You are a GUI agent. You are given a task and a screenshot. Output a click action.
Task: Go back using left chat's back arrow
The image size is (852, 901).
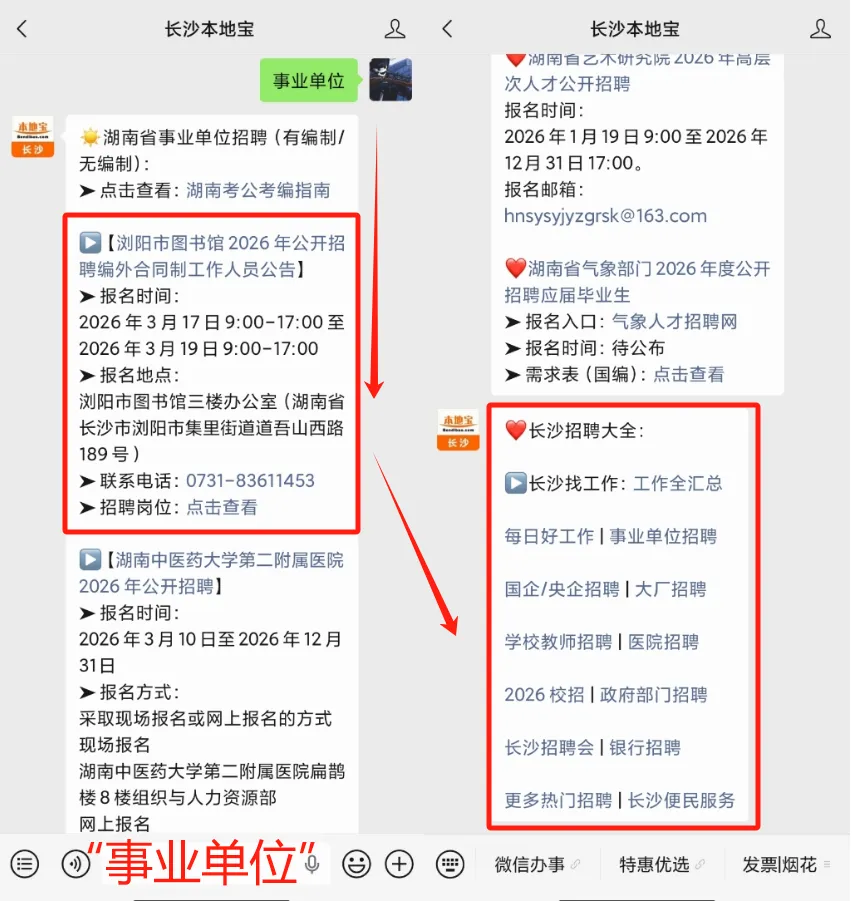pos(22,29)
